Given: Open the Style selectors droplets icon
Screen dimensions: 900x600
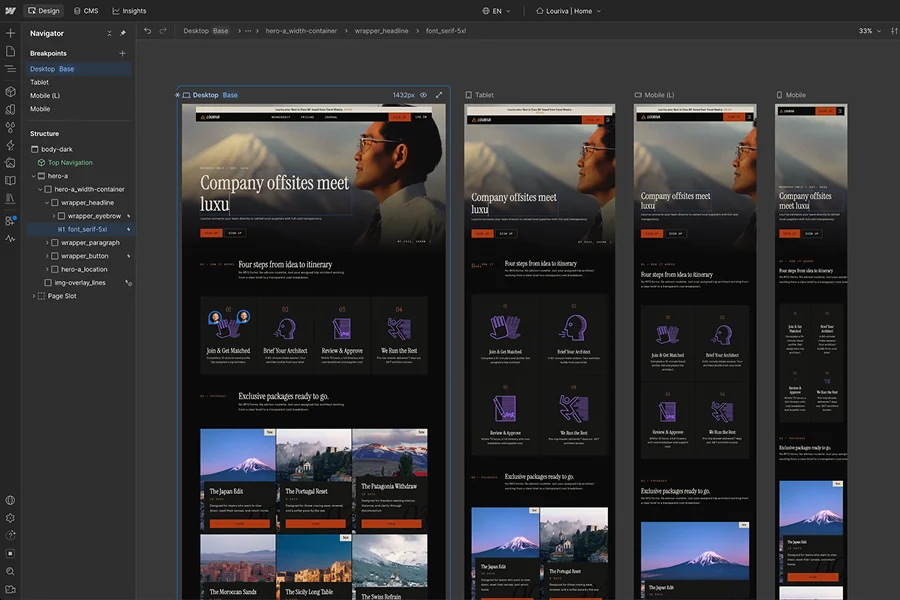Looking at the screenshot, I should [10, 127].
